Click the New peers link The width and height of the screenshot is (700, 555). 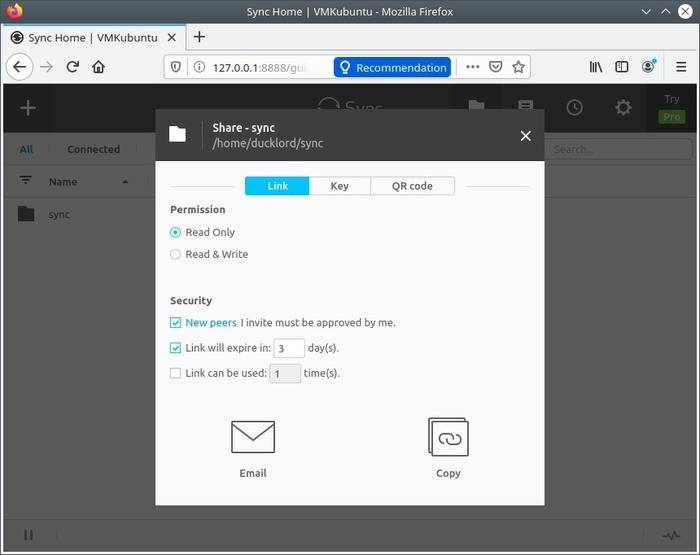(x=211, y=322)
